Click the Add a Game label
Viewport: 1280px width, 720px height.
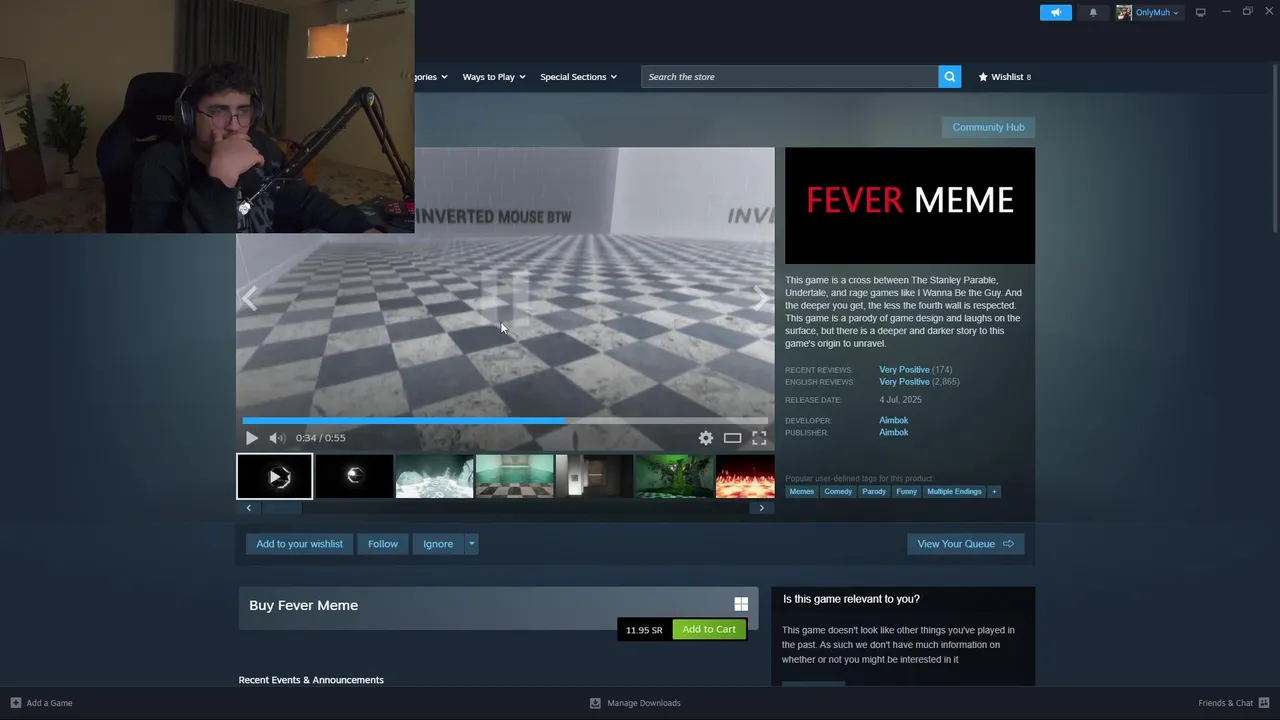(x=49, y=703)
